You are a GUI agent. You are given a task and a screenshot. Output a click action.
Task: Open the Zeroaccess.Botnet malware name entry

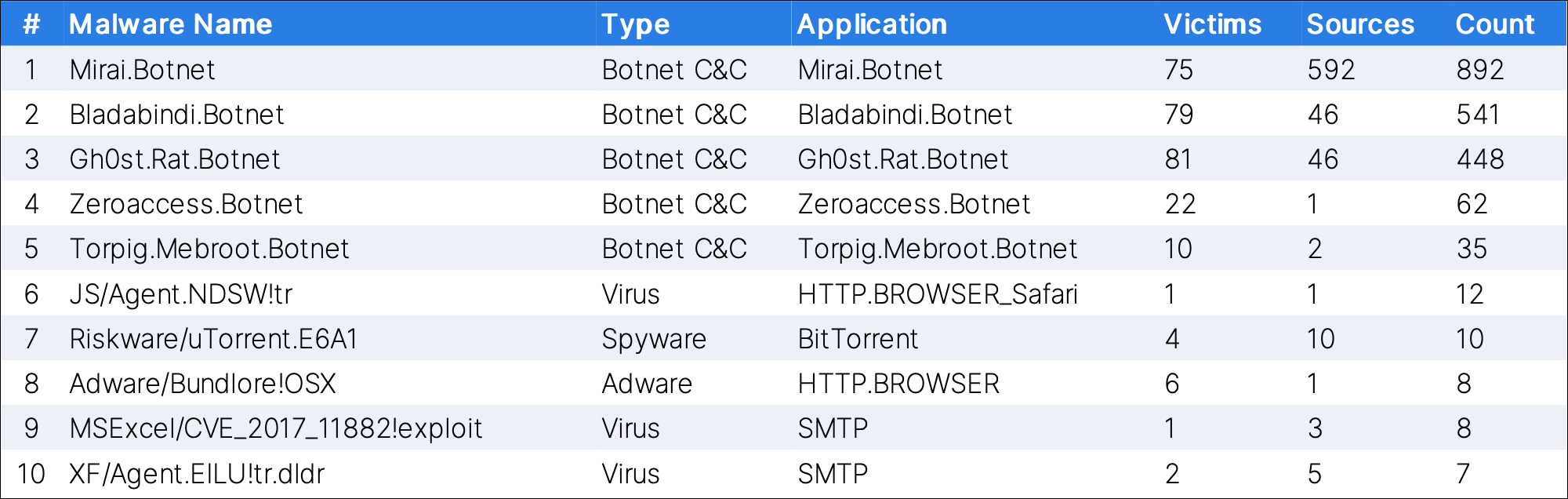(186, 204)
